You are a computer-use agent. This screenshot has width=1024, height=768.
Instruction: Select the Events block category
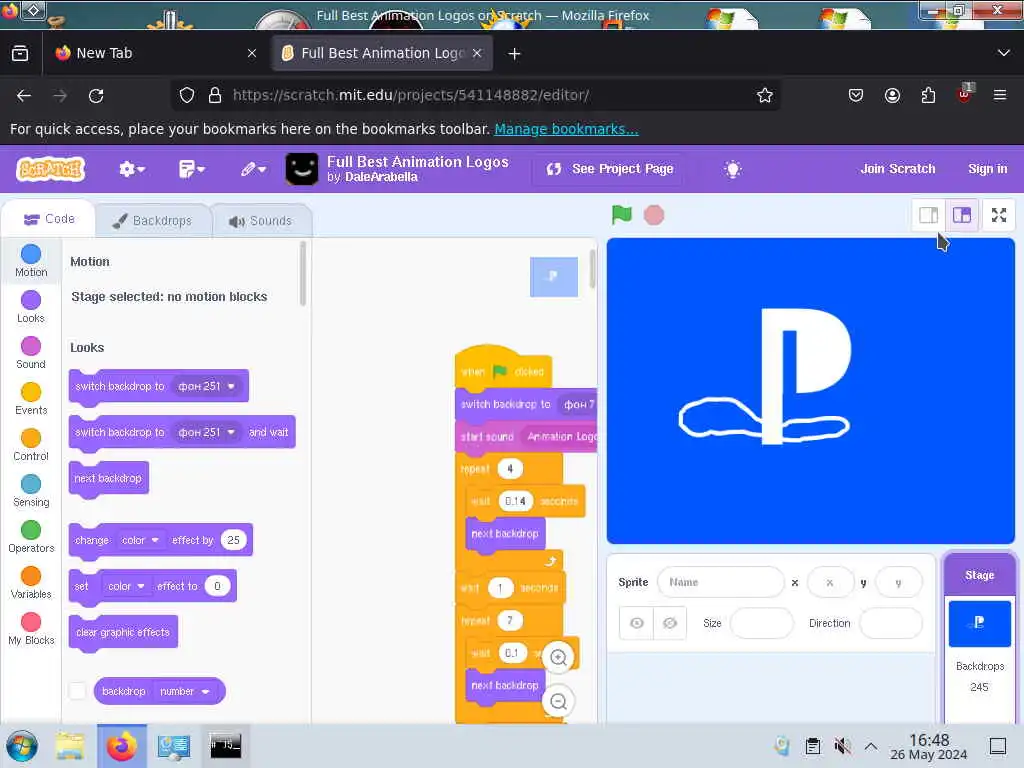(31, 399)
